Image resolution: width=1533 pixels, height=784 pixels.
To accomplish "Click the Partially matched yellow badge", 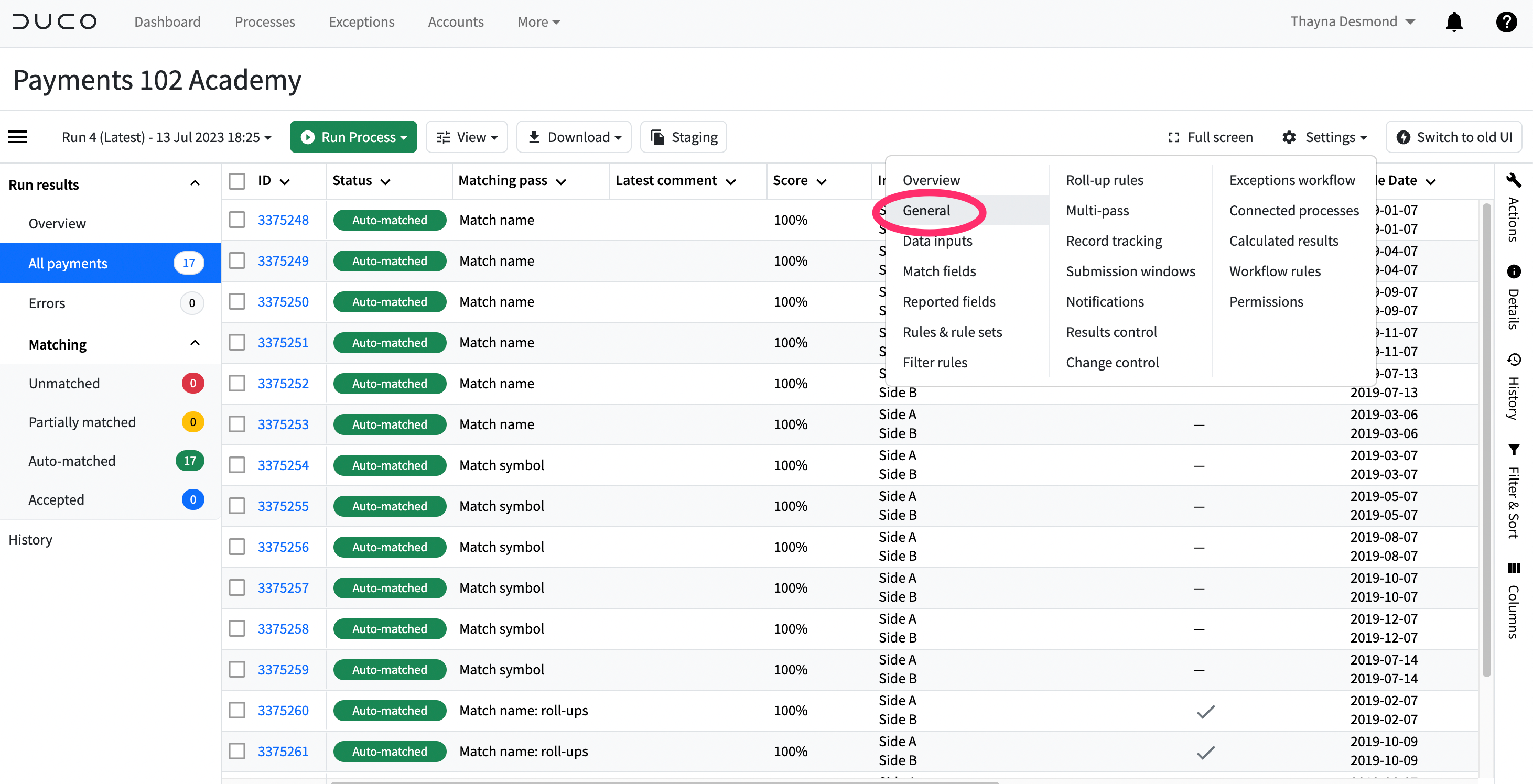I will pos(193,422).
